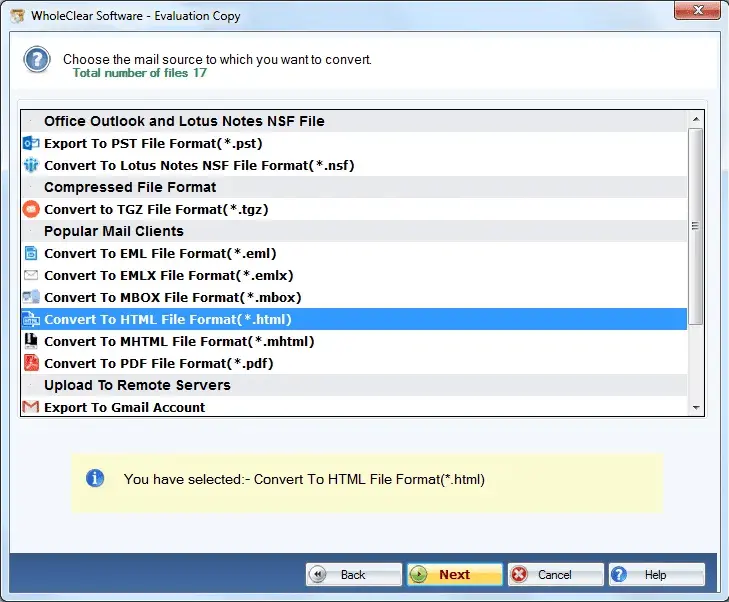Click the EMLX envelope icon
Image resolution: width=729 pixels, height=602 pixels.
[31, 275]
